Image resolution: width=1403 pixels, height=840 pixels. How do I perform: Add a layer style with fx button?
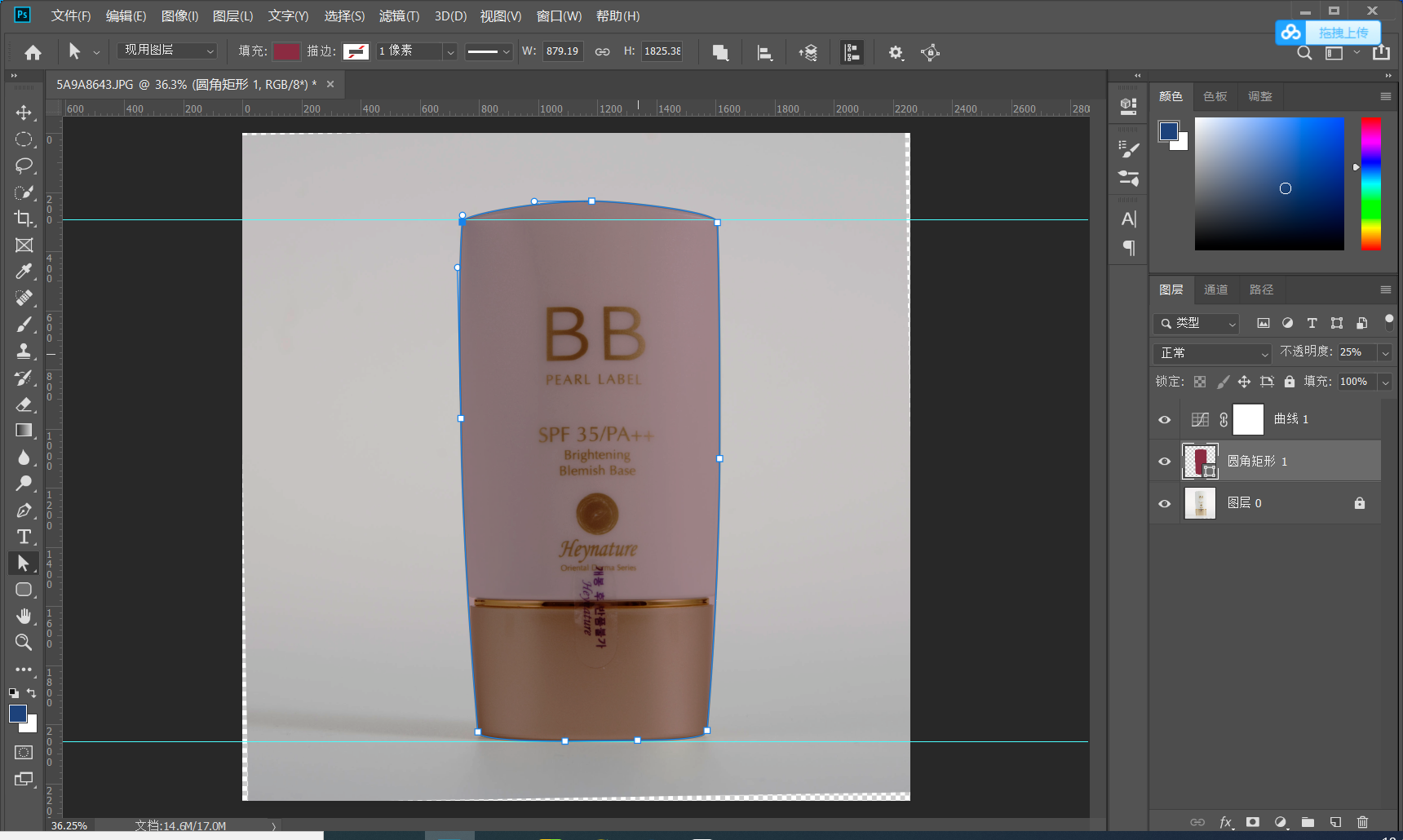pos(1225,822)
